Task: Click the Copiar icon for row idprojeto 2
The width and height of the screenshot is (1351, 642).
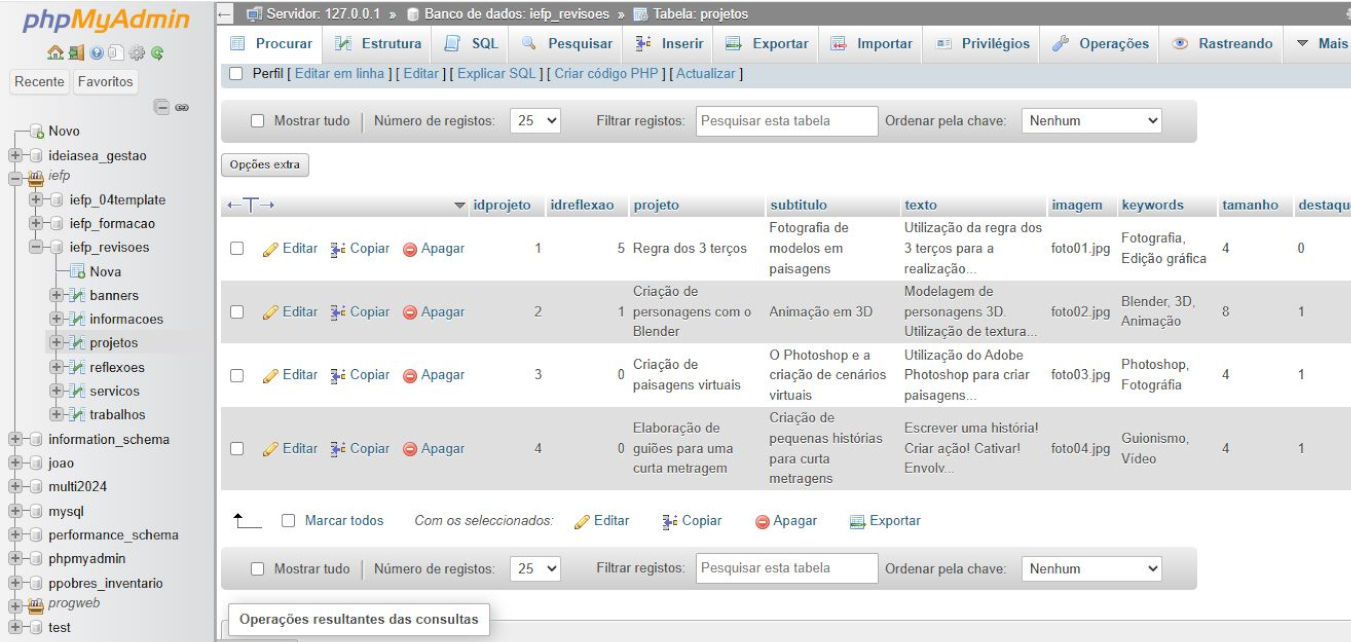Action: point(338,312)
